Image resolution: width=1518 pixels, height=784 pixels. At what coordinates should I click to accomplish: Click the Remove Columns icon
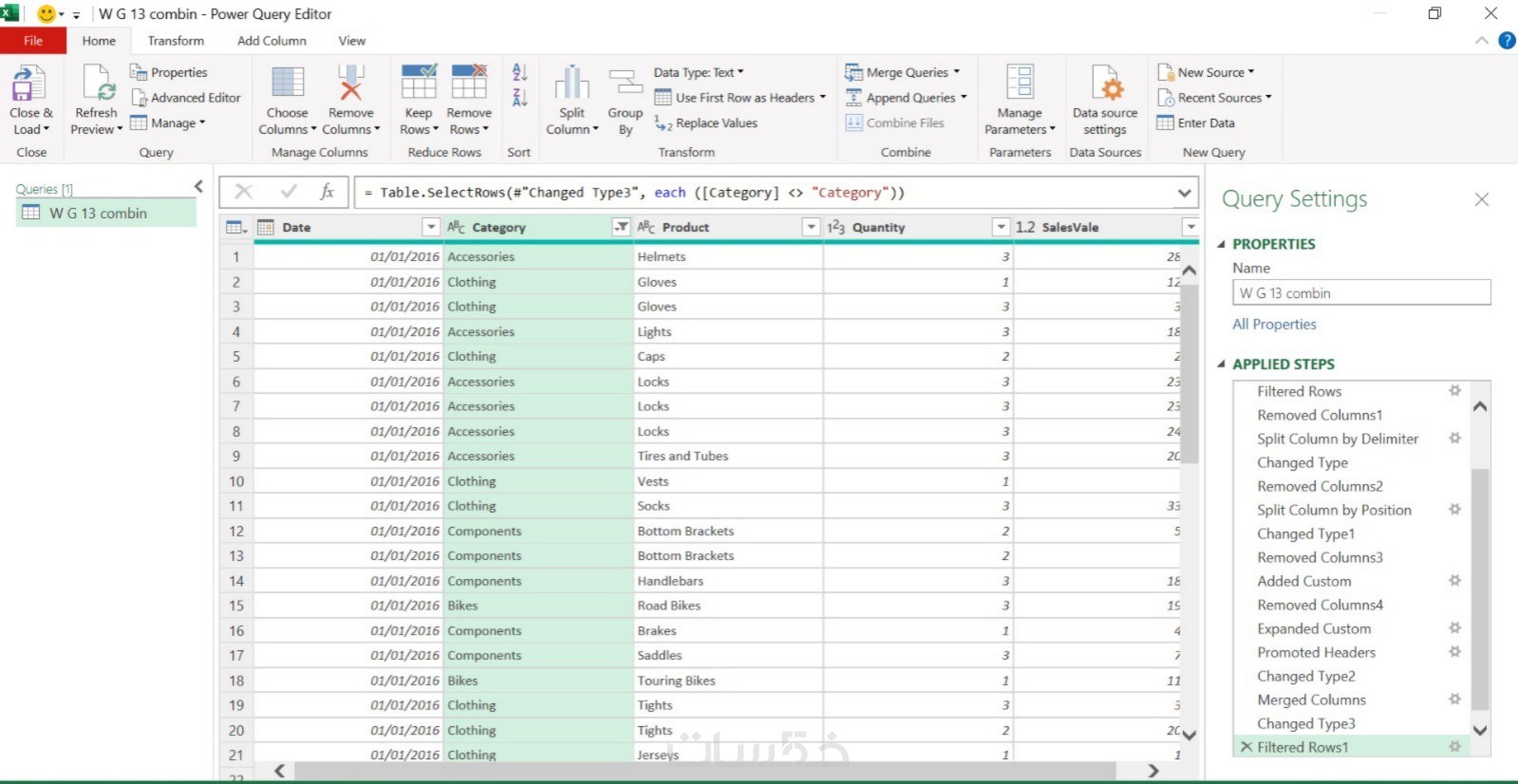[350, 83]
